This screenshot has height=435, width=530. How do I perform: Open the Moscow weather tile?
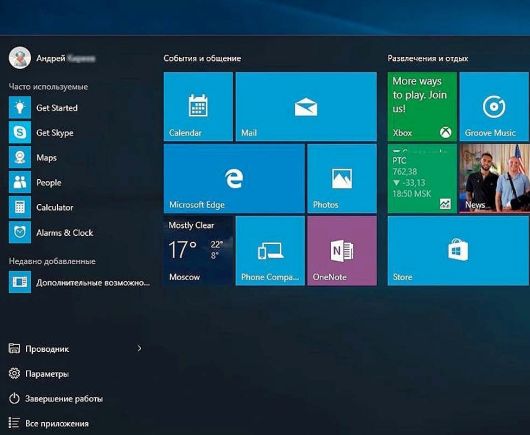pos(198,251)
